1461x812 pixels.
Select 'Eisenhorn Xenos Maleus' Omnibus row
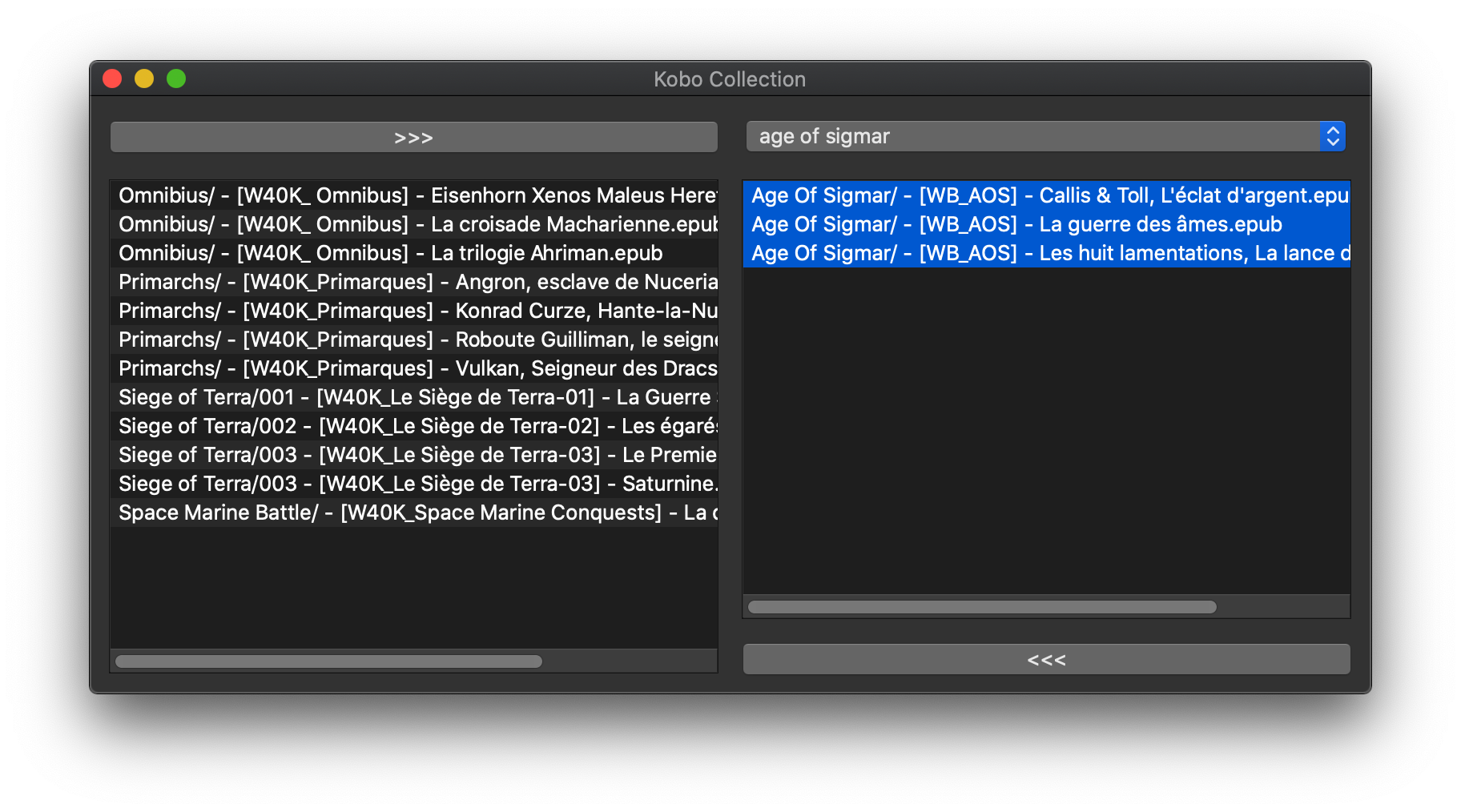pos(414,195)
